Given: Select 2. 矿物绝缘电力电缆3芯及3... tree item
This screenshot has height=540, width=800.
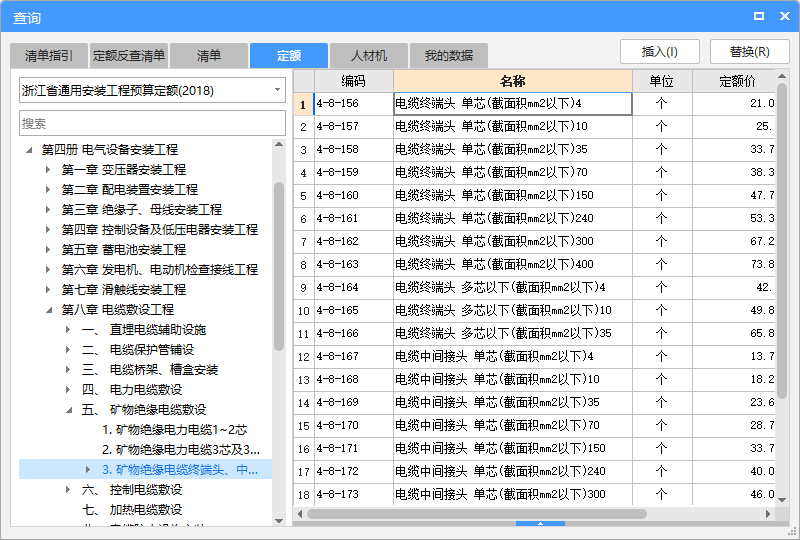Looking at the screenshot, I should (181, 450).
